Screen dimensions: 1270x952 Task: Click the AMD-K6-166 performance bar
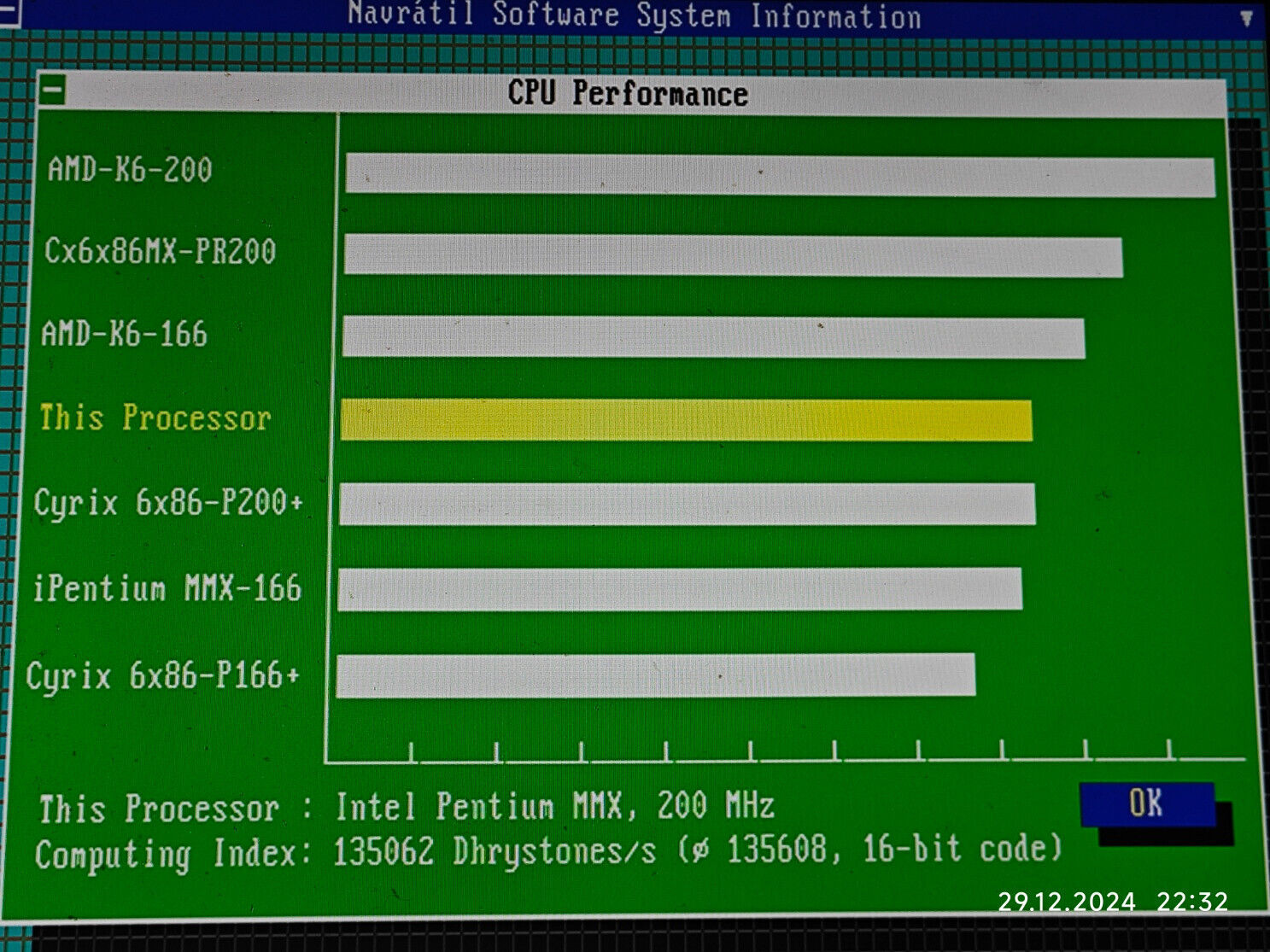[714, 337]
